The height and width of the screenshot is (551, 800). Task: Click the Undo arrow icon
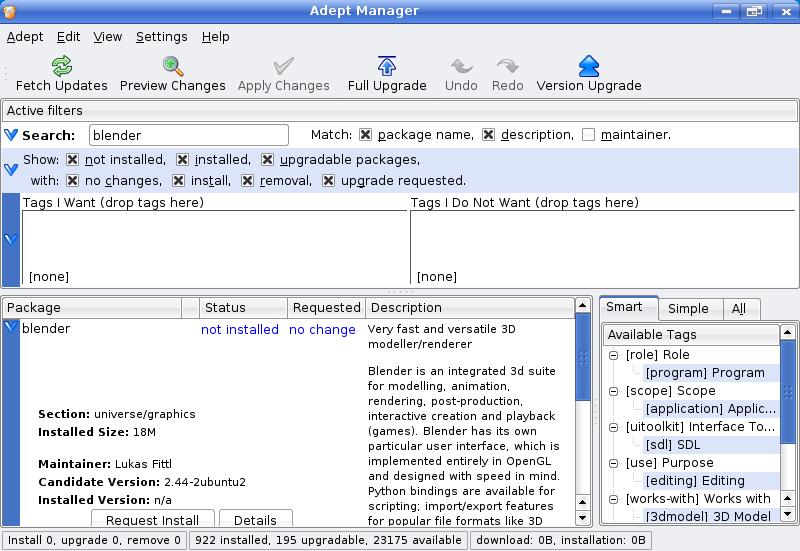[x=461, y=66]
